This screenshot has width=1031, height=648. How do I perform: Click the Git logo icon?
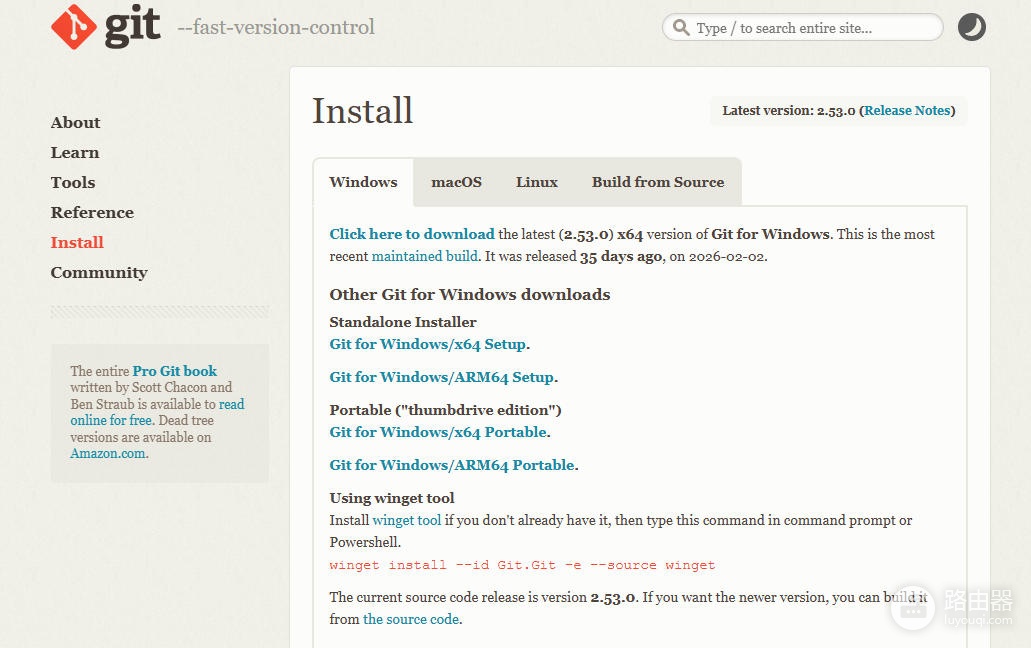(x=74, y=27)
